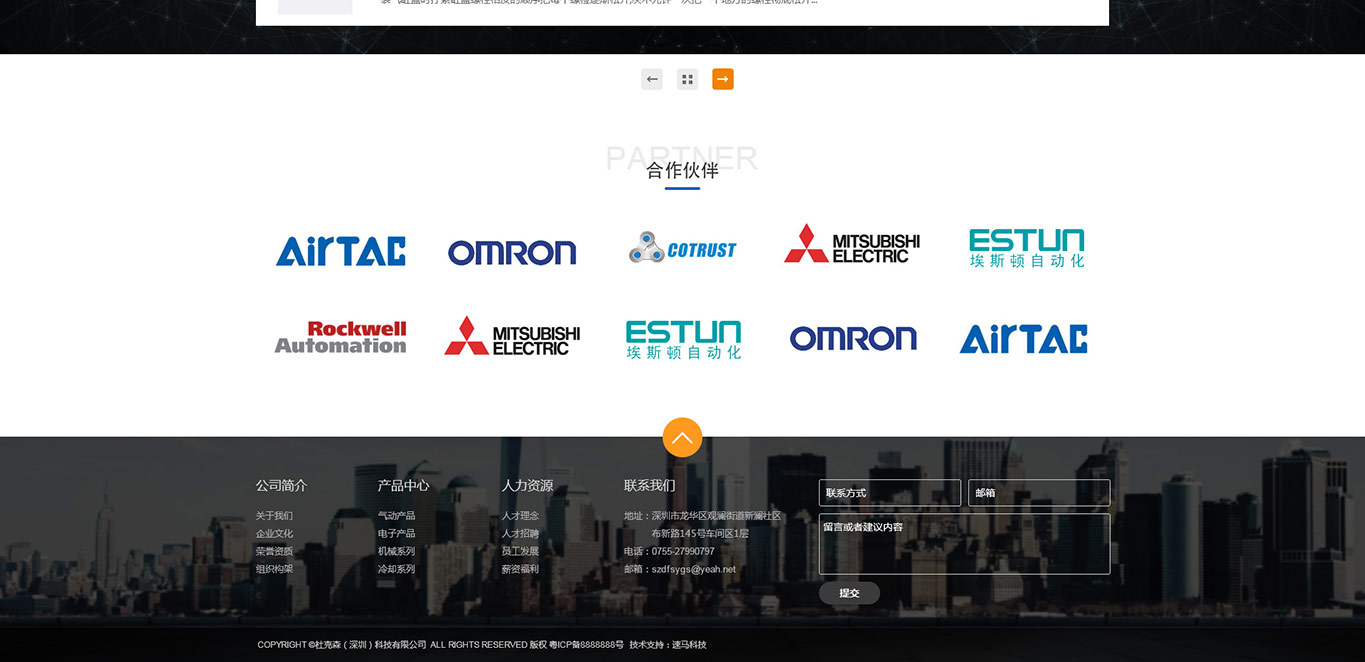Visit 荣誉资质 footer link
1365x662 pixels.
point(274,551)
